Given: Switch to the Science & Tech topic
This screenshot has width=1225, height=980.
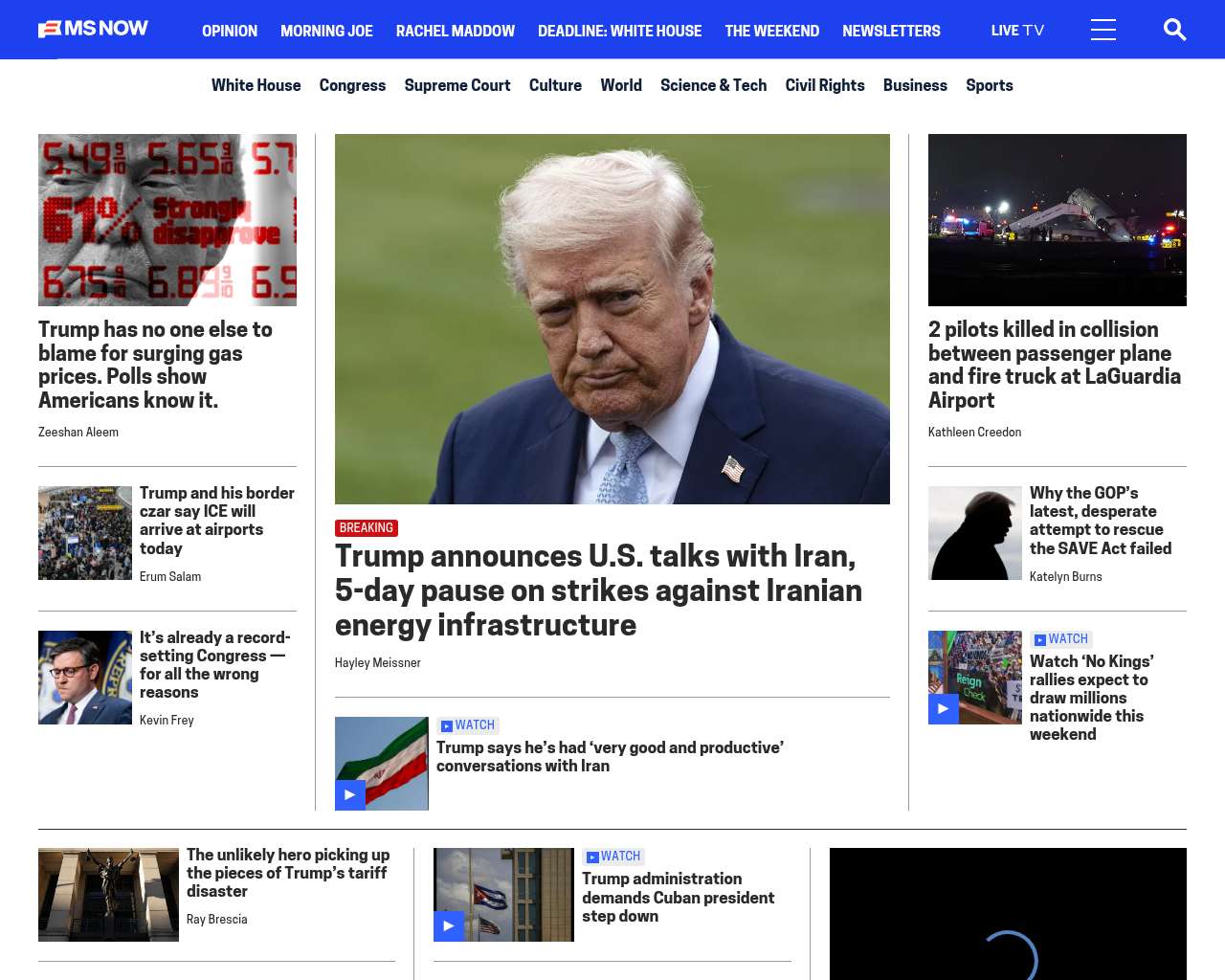Looking at the screenshot, I should coord(713,85).
